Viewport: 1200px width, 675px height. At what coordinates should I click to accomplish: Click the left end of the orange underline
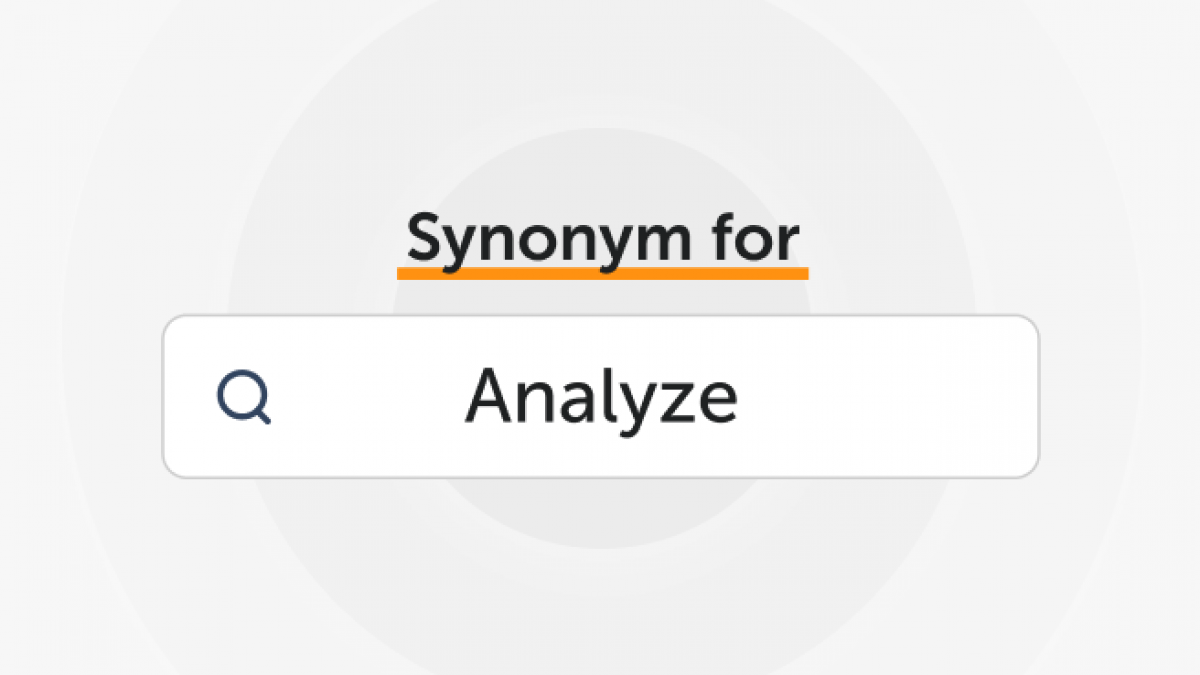click(403, 272)
